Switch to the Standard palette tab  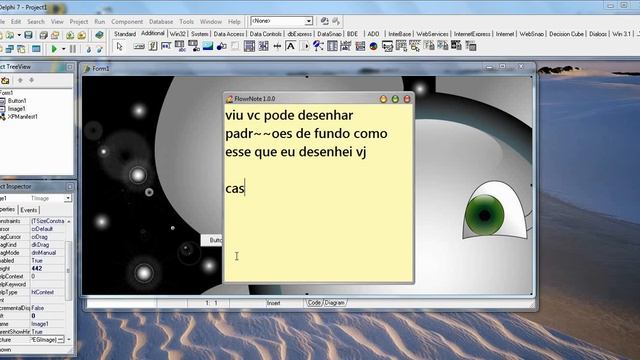point(125,34)
